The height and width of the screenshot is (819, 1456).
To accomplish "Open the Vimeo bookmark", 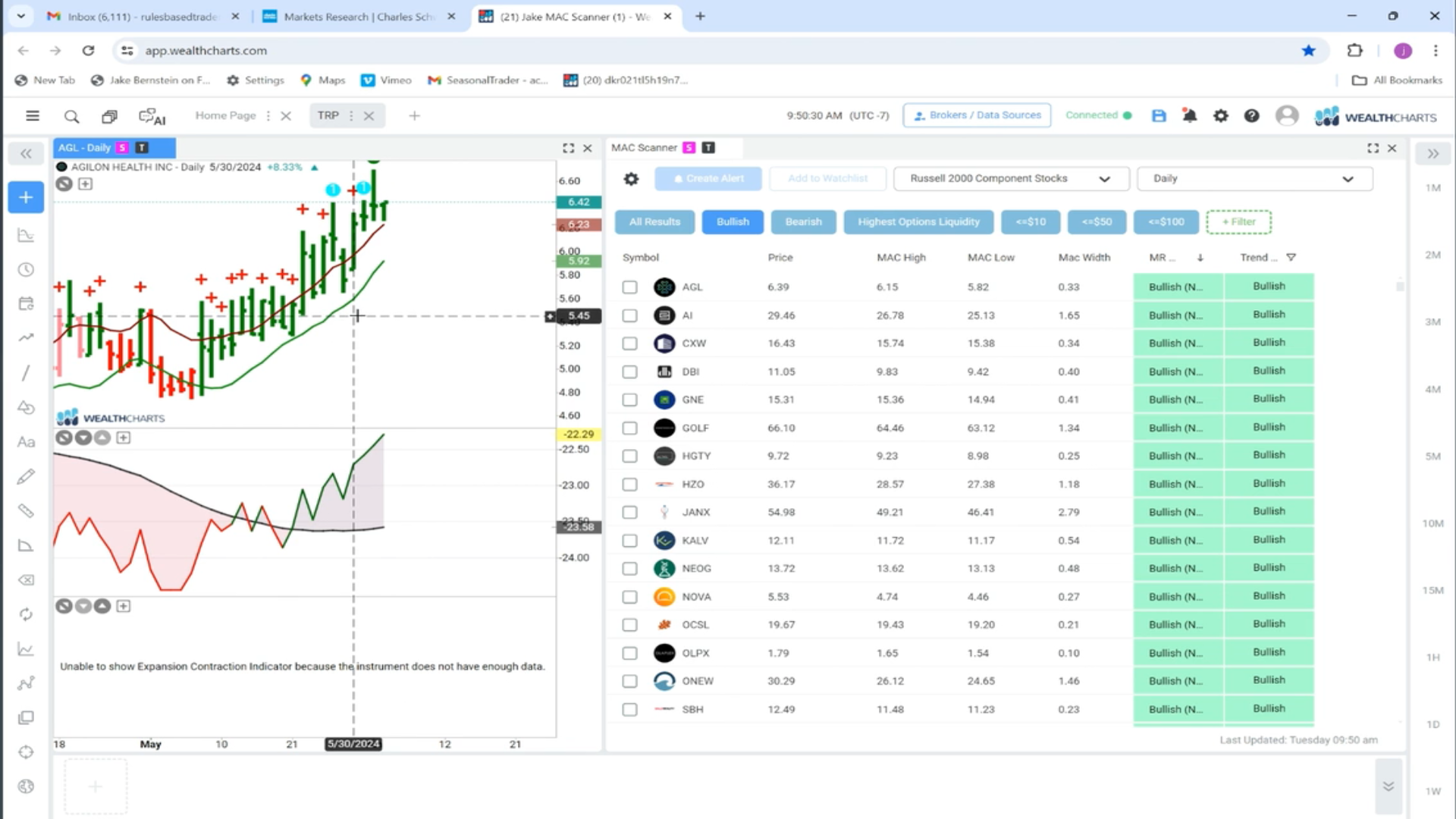I will tap(387, 80).
